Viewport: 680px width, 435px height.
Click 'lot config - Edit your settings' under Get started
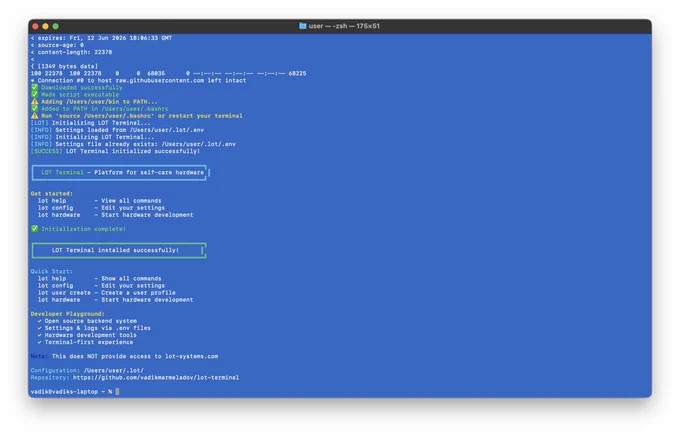(101, 208)
